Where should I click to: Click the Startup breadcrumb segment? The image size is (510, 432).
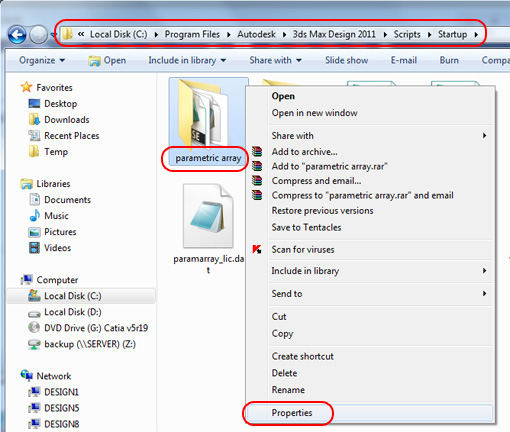[452, 34]
